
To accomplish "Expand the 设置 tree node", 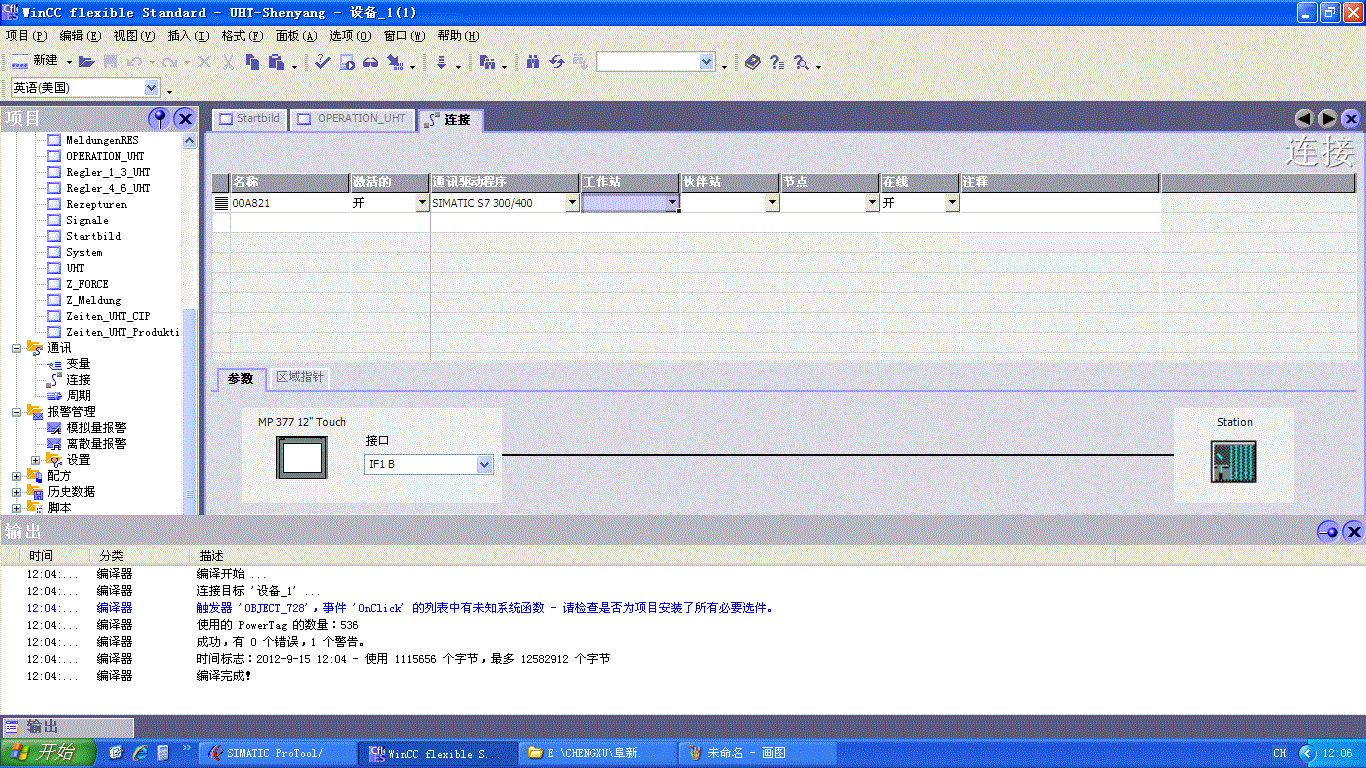I will [36, 460].
